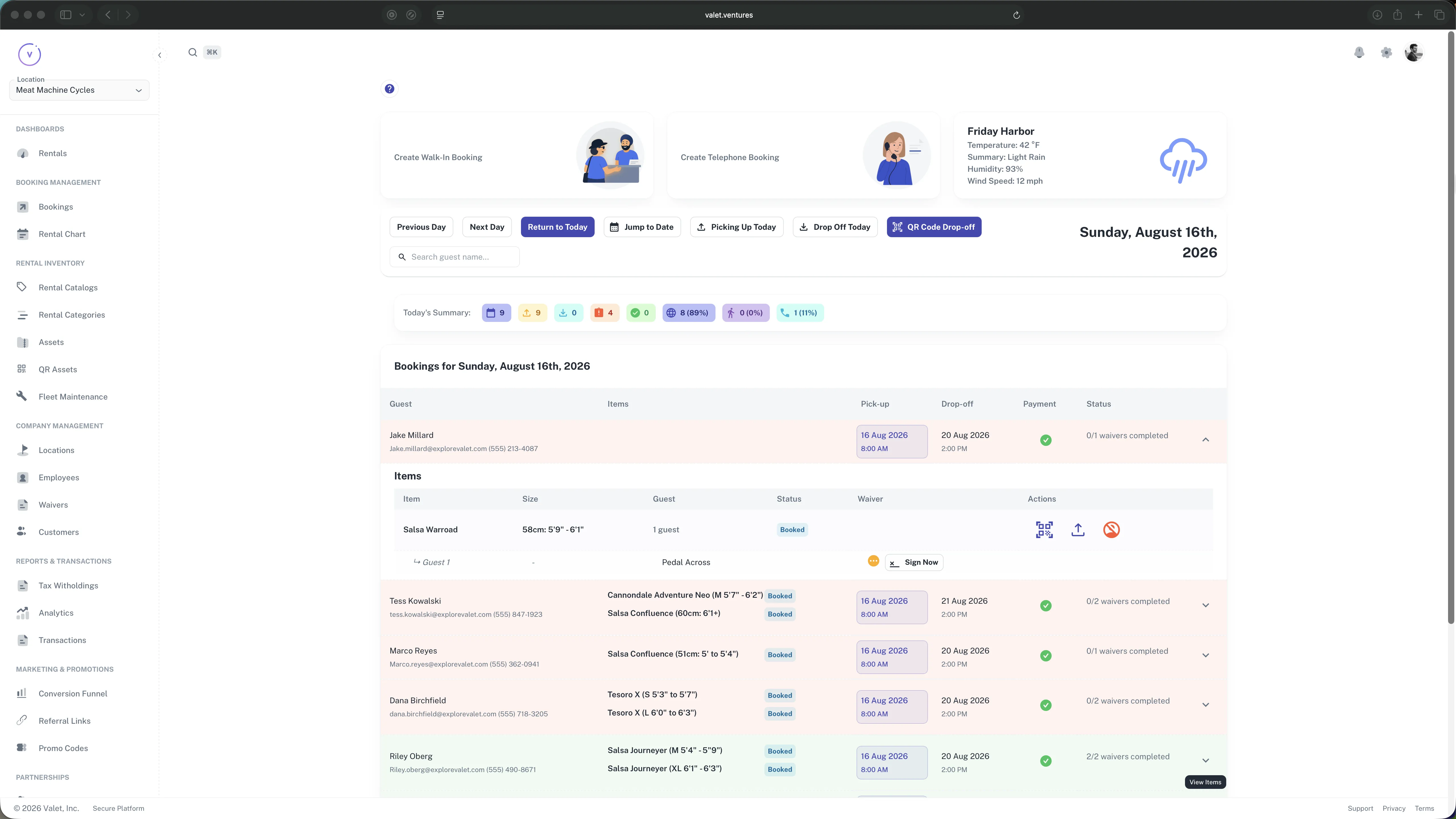Open the settings gear in the header

pos(1386,52)
